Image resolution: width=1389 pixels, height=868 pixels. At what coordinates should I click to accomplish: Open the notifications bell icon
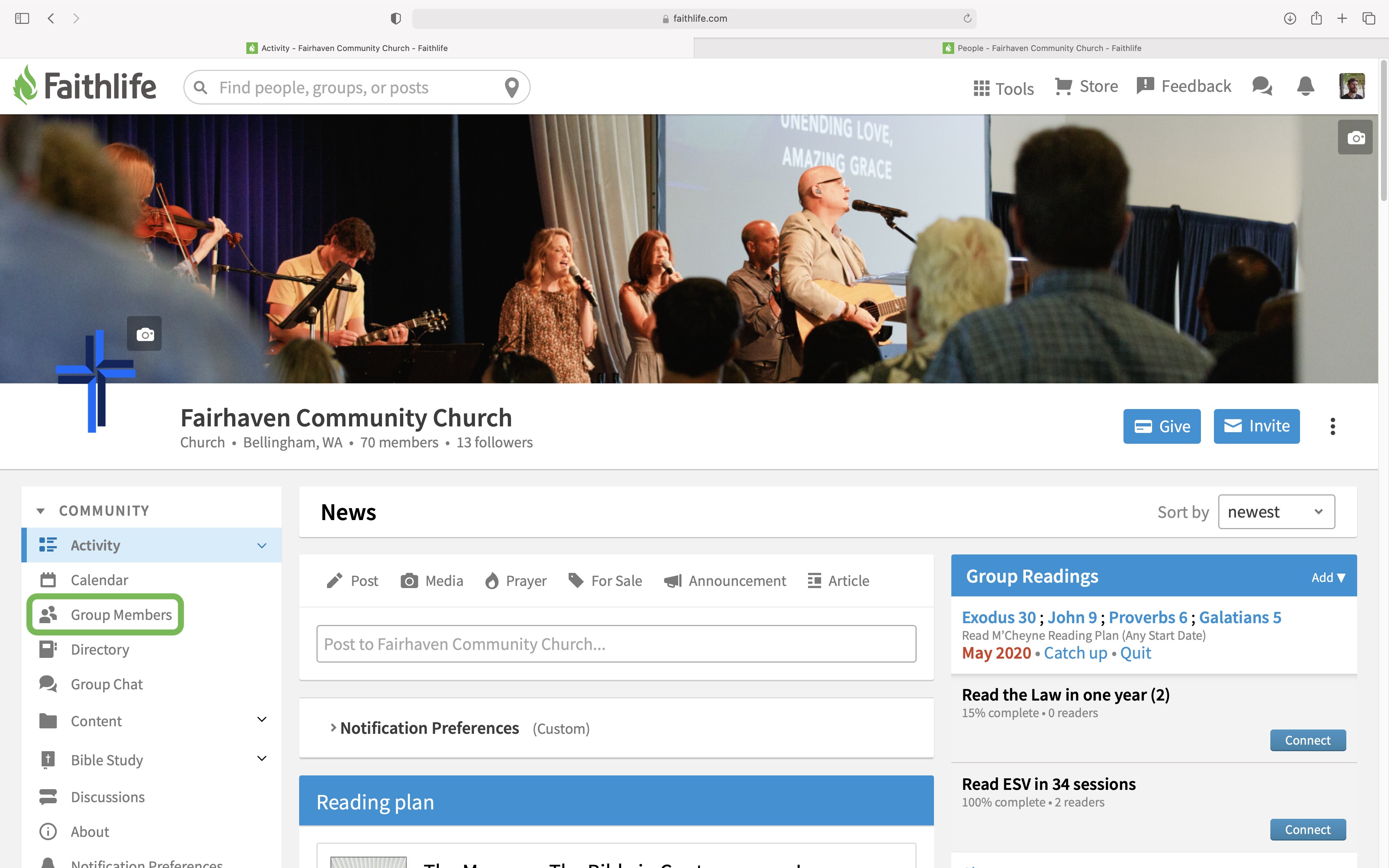pyautogui.click(x=1305, y=86)
